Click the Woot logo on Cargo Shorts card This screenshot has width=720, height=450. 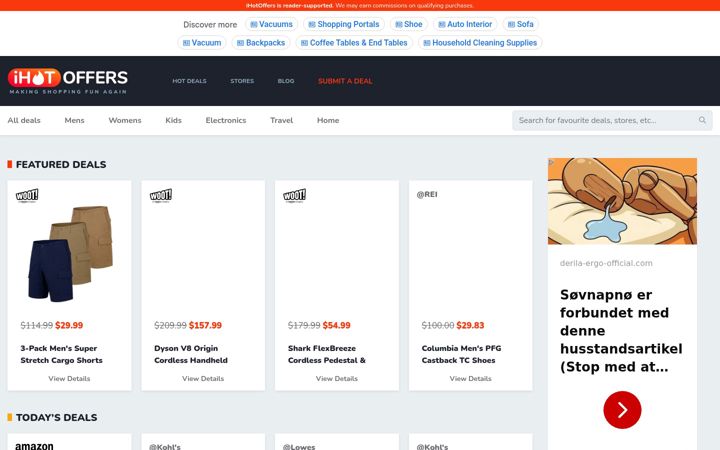click(x=27, y=196)
